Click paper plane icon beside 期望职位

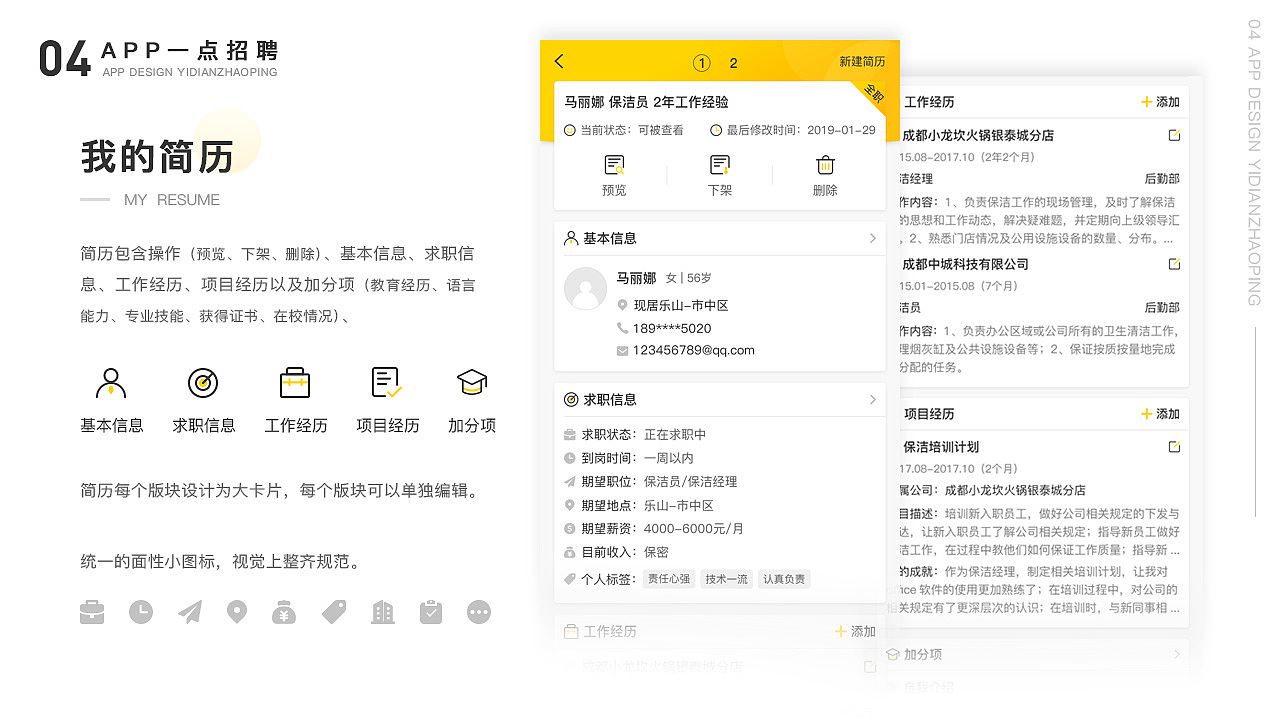click(x=570, y=481)
